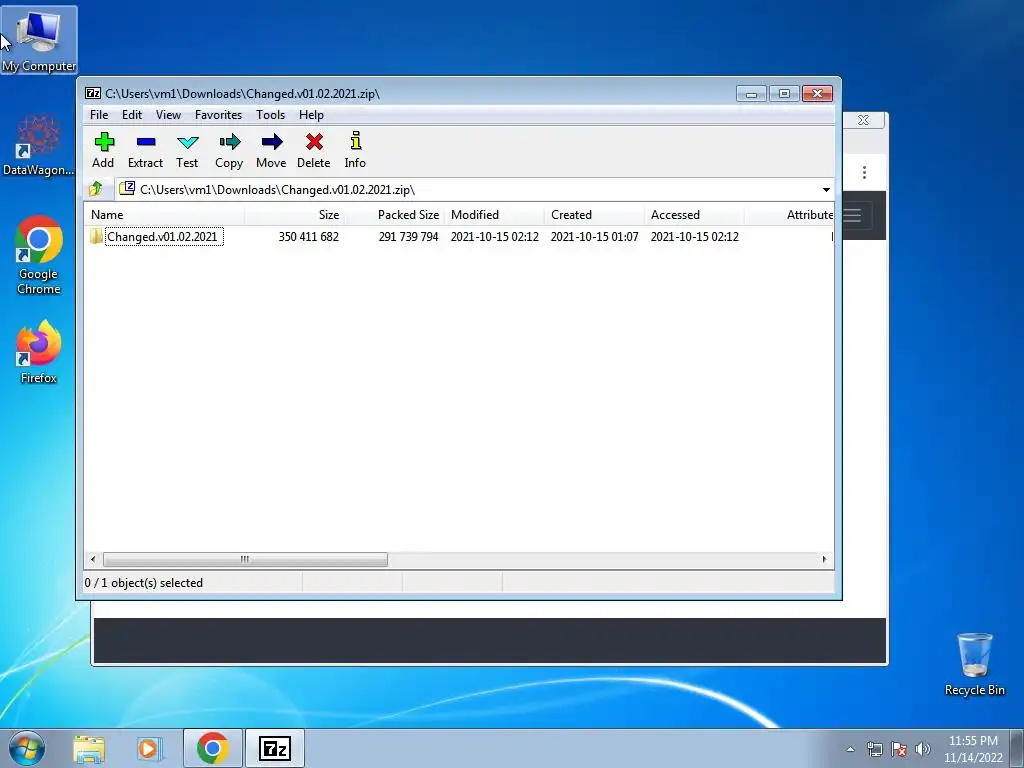Screen dimensions: 1024x768
Task: Switch to Chrome in the taskbar
Action: click(x=212, y=748)
